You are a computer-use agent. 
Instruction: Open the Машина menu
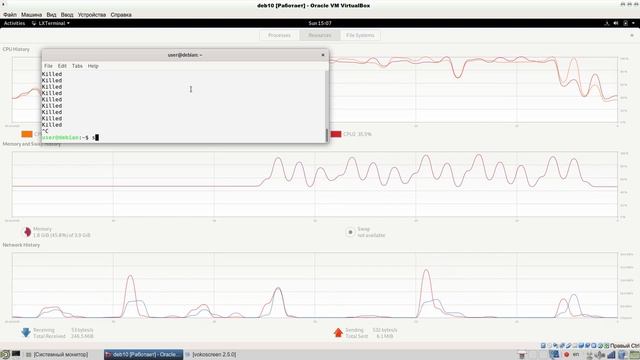(x=31, y=14)
